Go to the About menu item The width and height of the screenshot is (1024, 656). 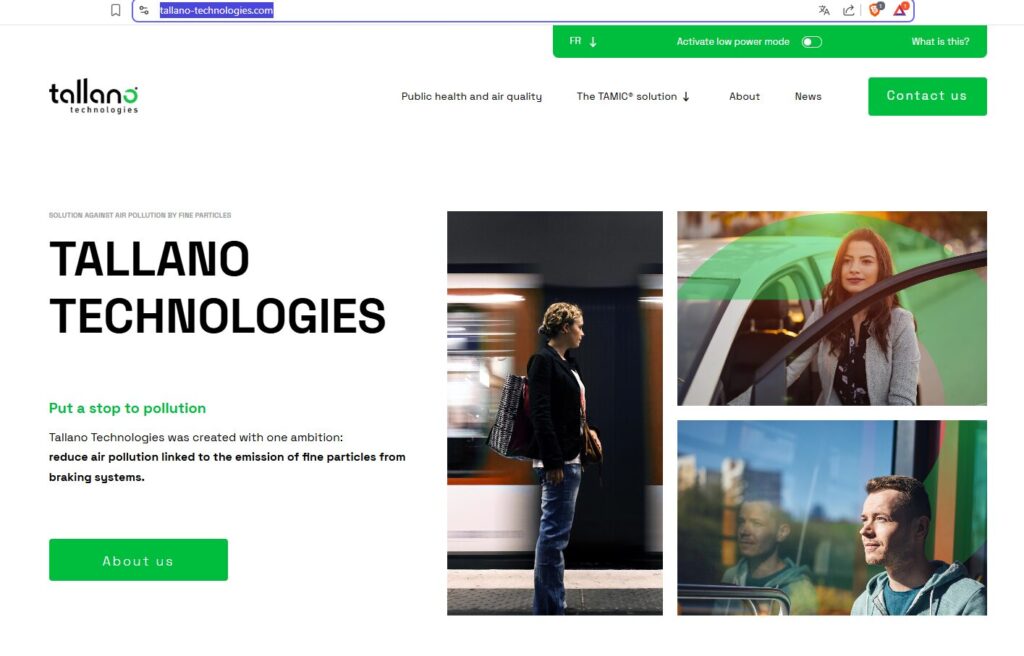pos(744,97)
